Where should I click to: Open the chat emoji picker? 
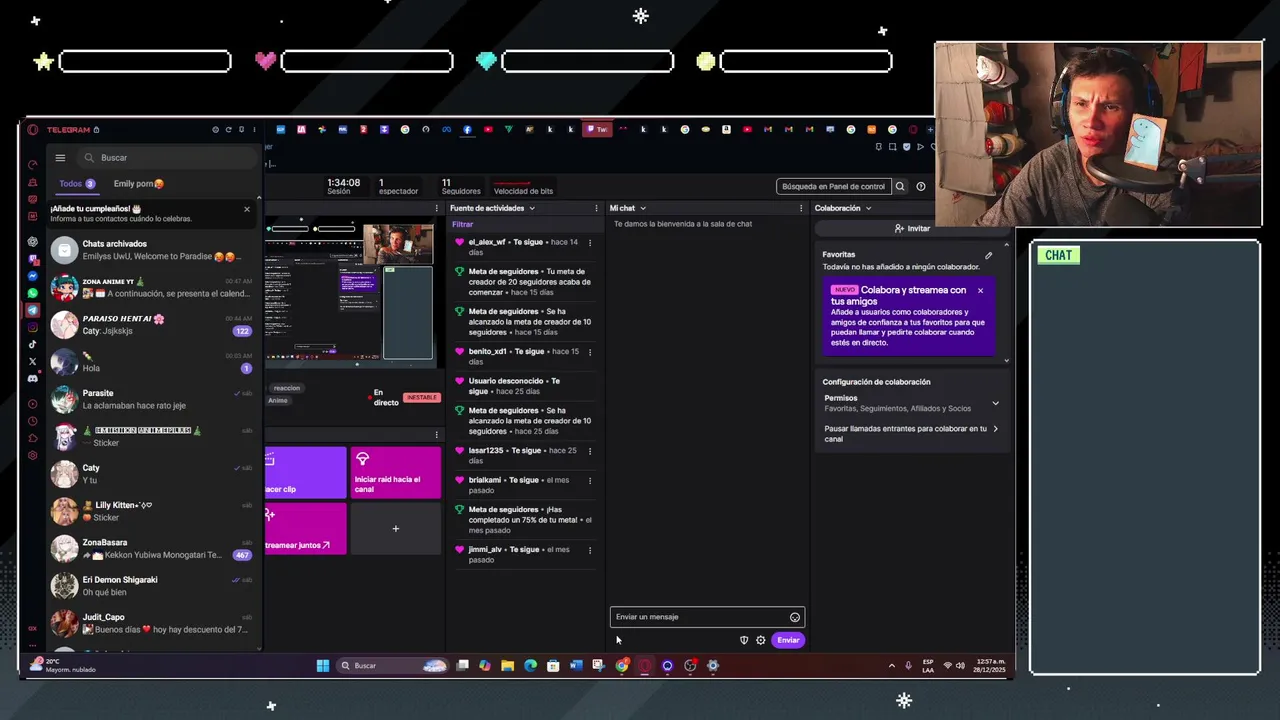(x=795, y=617)
